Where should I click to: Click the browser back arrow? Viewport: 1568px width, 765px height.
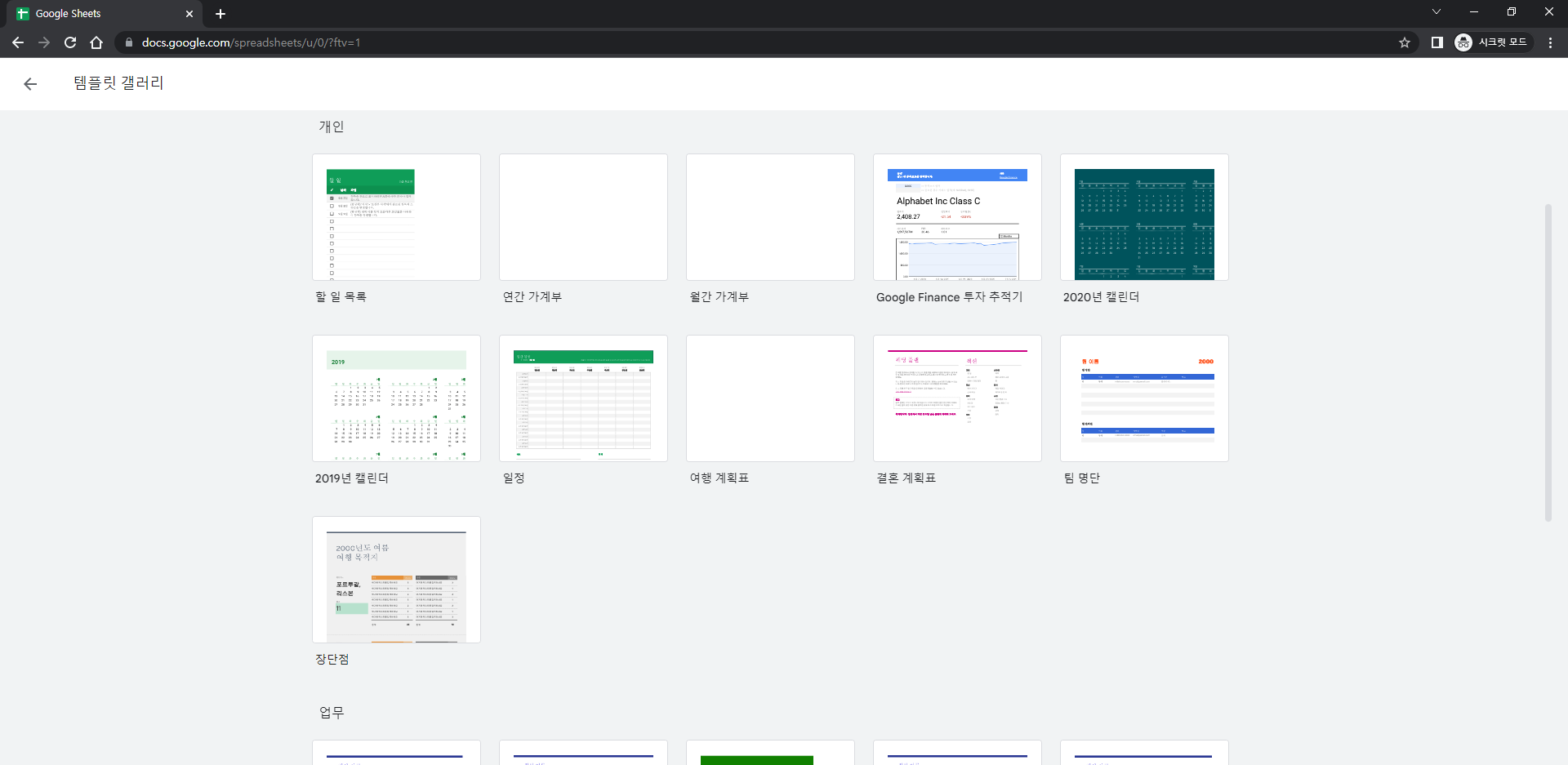[x=18, y=42]
